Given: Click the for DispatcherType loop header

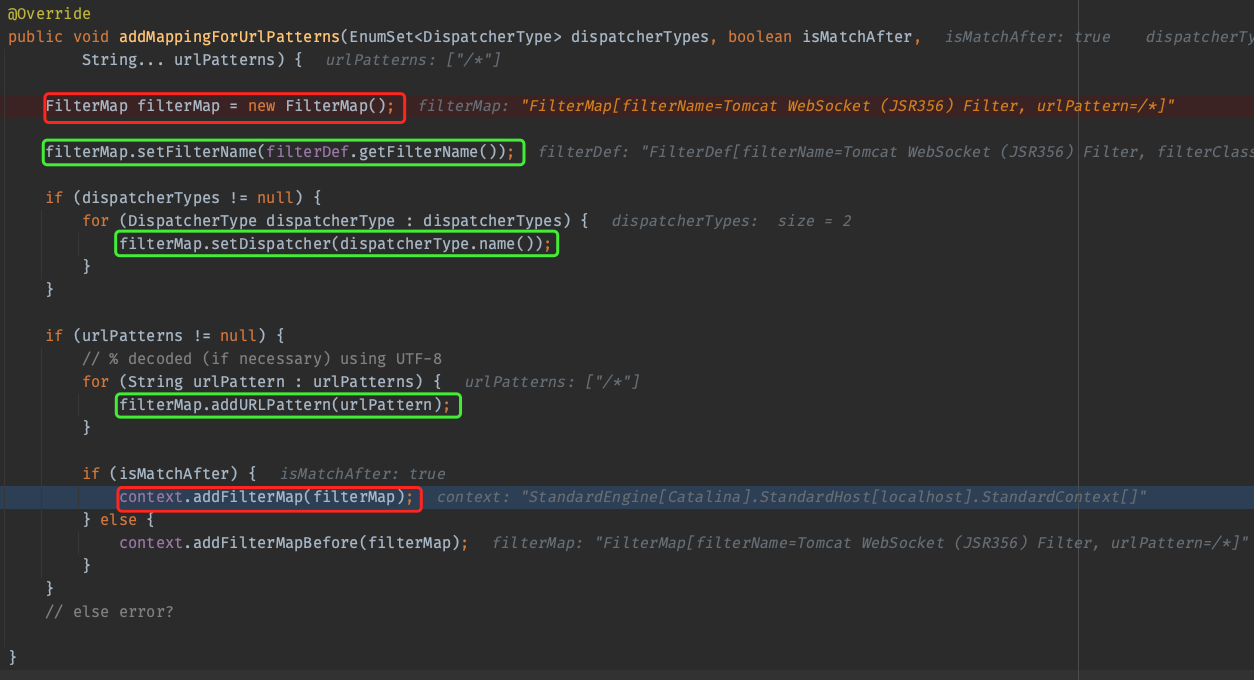Looking at the screenshot, I should click(x=335, y=221).
